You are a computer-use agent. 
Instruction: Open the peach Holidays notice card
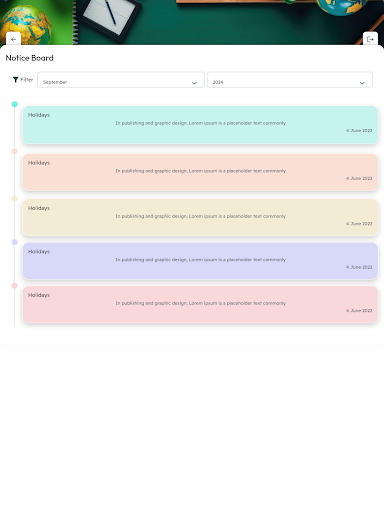pos(200,172)
